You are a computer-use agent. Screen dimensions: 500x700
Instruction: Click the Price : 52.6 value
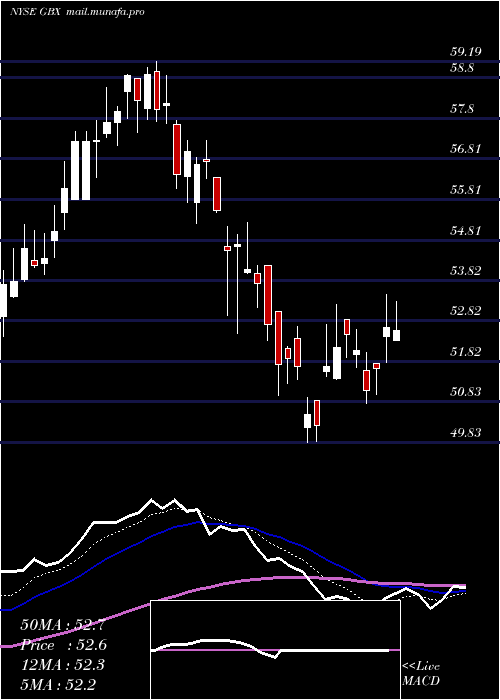pos(63,645)
